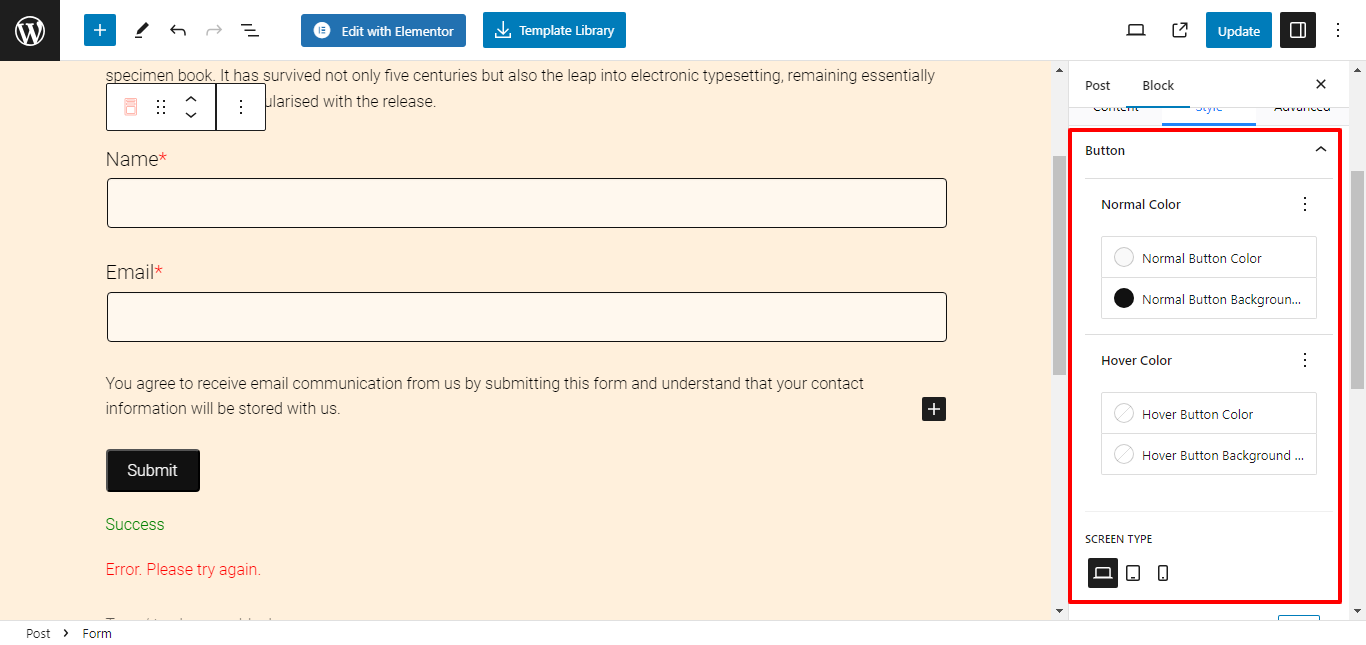Switch to the Post tab
1366x645 pixels.
[1098, 85]
